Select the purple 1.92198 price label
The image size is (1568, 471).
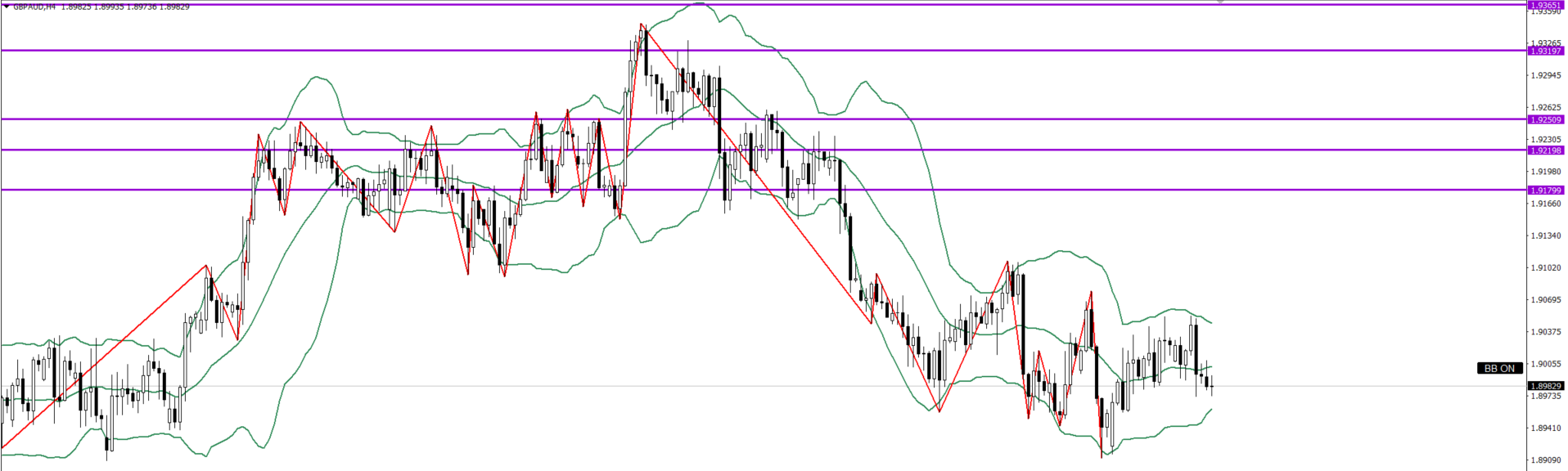point(1546,150)
